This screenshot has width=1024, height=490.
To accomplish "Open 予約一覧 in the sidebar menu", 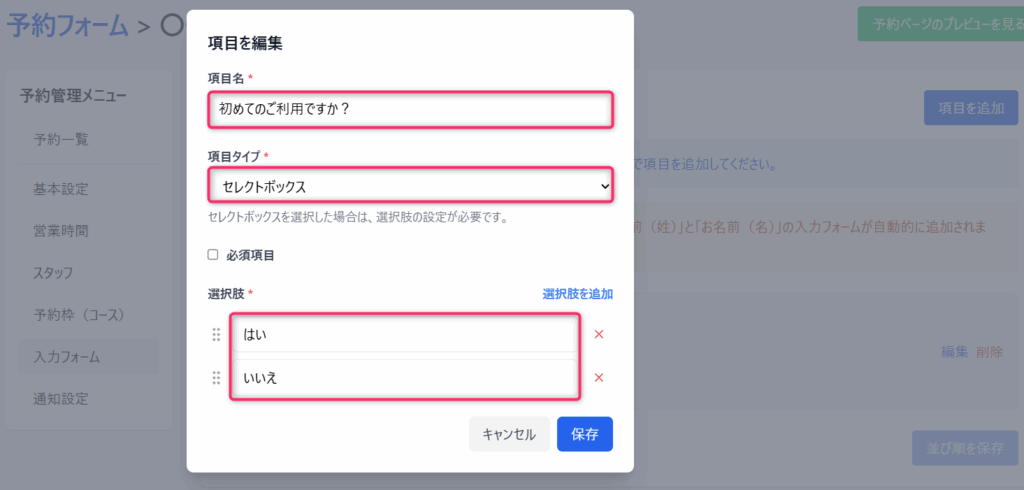I will (61, 139).
